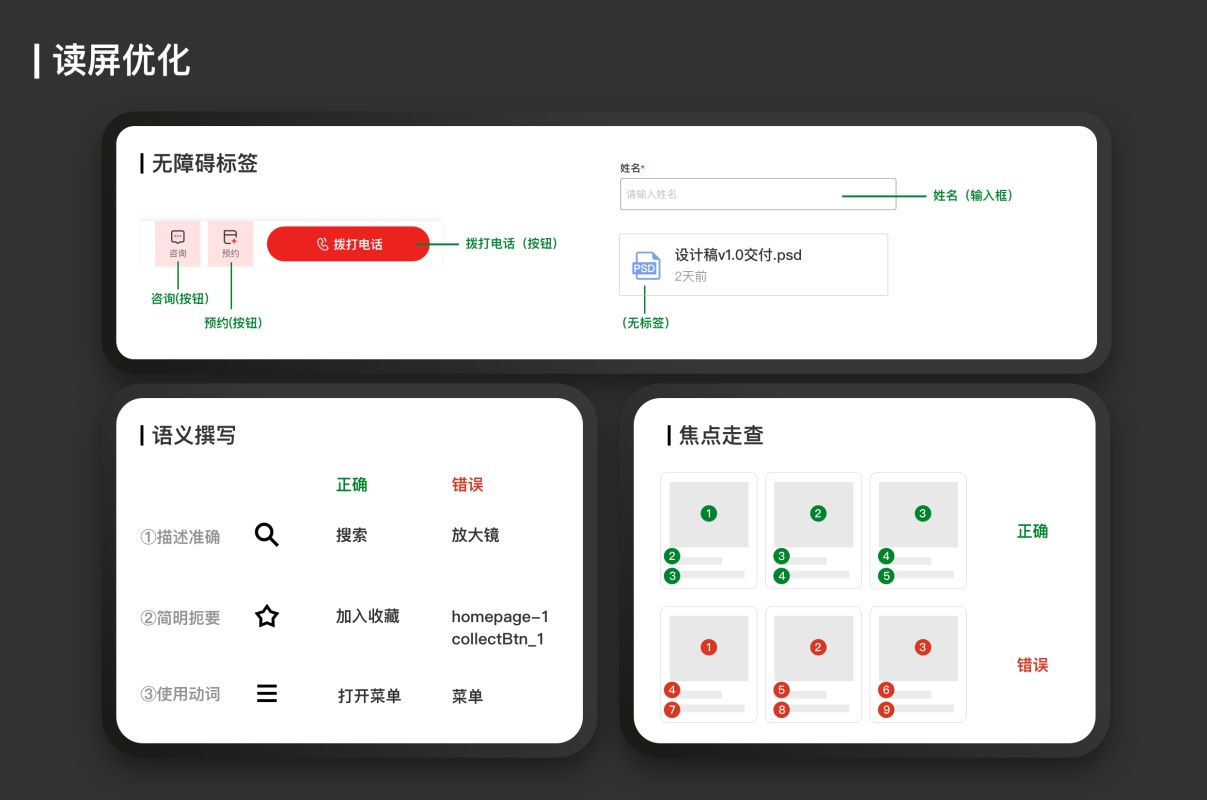Viewport: 1207px width, 800px height.
Task: Click the text homepage-1 collectBtn_1
Action: click(x=500, y=628)
